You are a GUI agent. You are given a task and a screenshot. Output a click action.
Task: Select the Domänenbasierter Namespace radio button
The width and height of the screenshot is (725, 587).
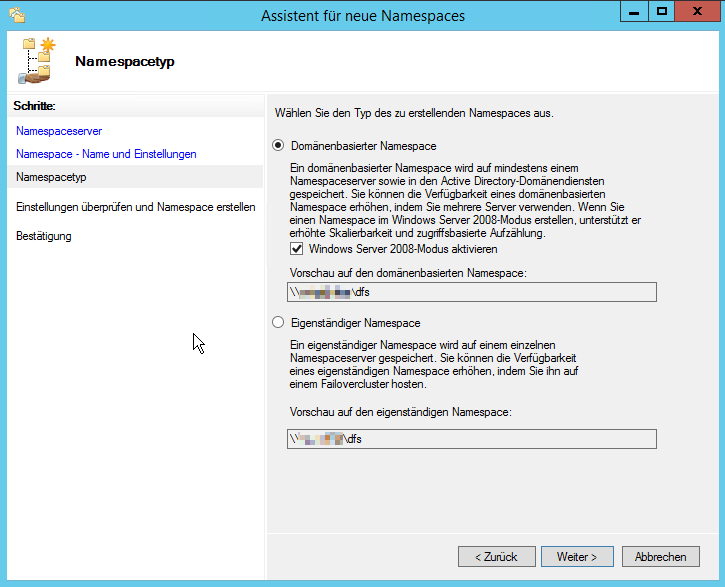pos(279,146)
